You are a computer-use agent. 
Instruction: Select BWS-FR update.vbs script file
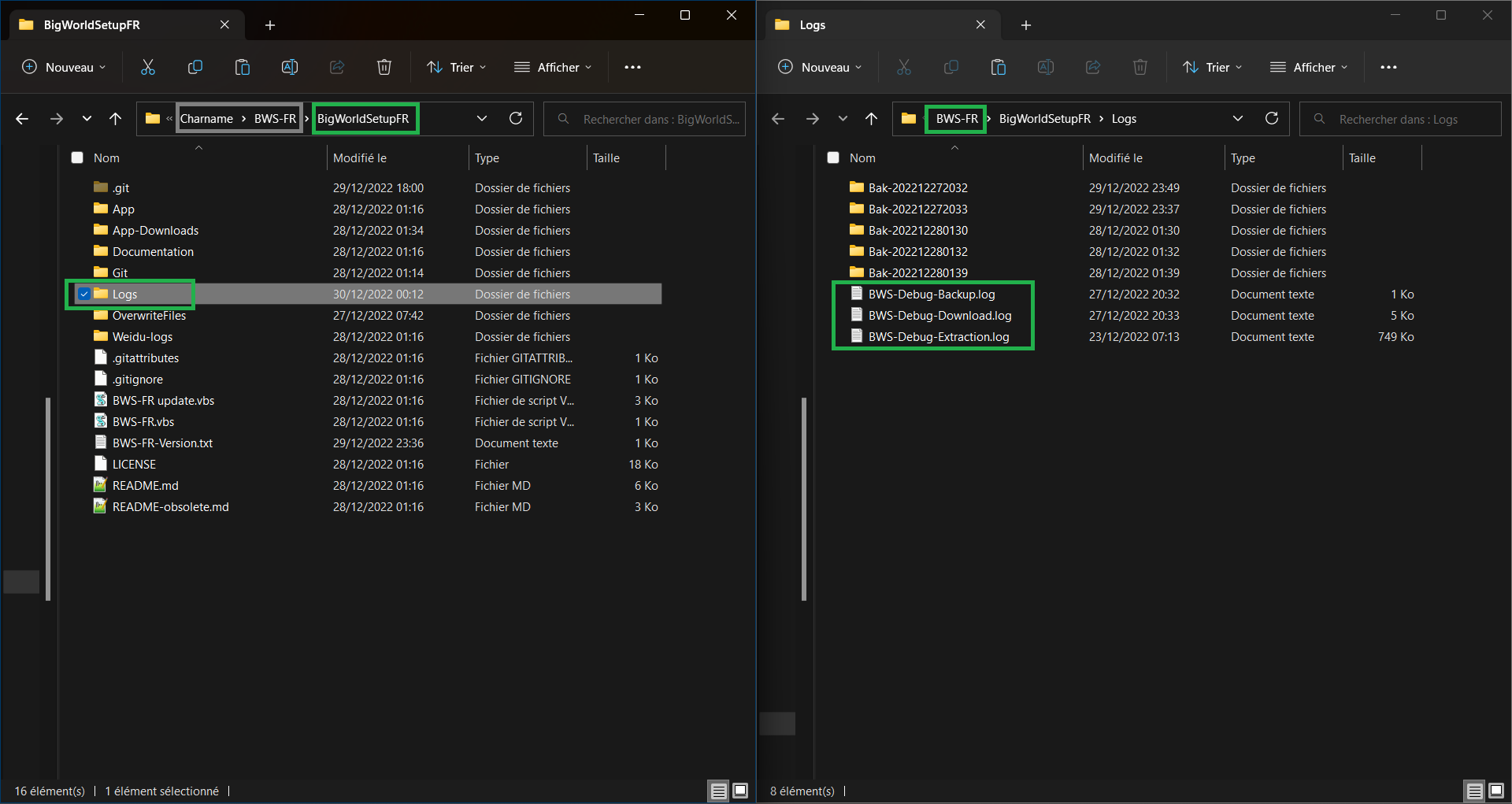[163, 400]
